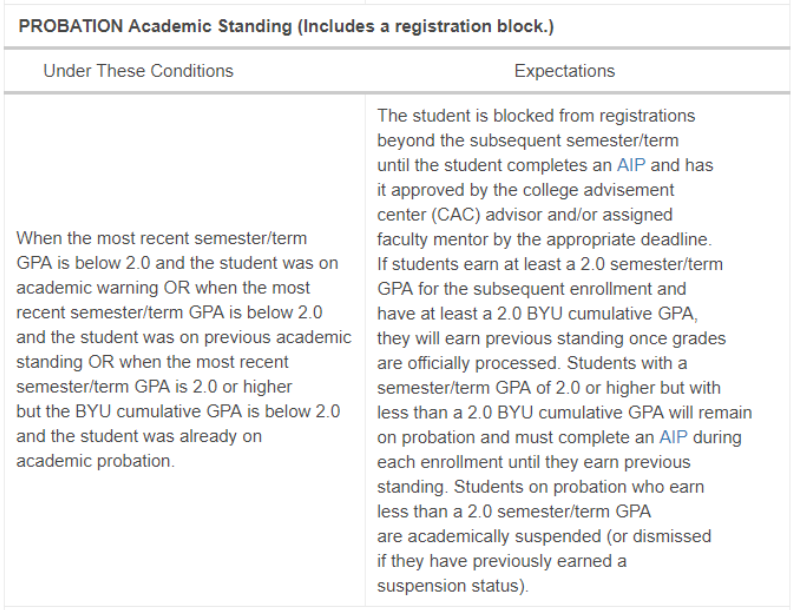The image size is (795, 610).
Task: Click the text "academic probation." in conditions cell
Action: tap(95, 461)
